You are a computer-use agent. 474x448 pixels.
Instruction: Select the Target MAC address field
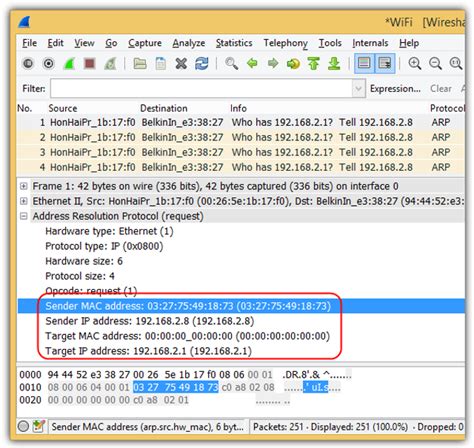[x=187, y=336]
